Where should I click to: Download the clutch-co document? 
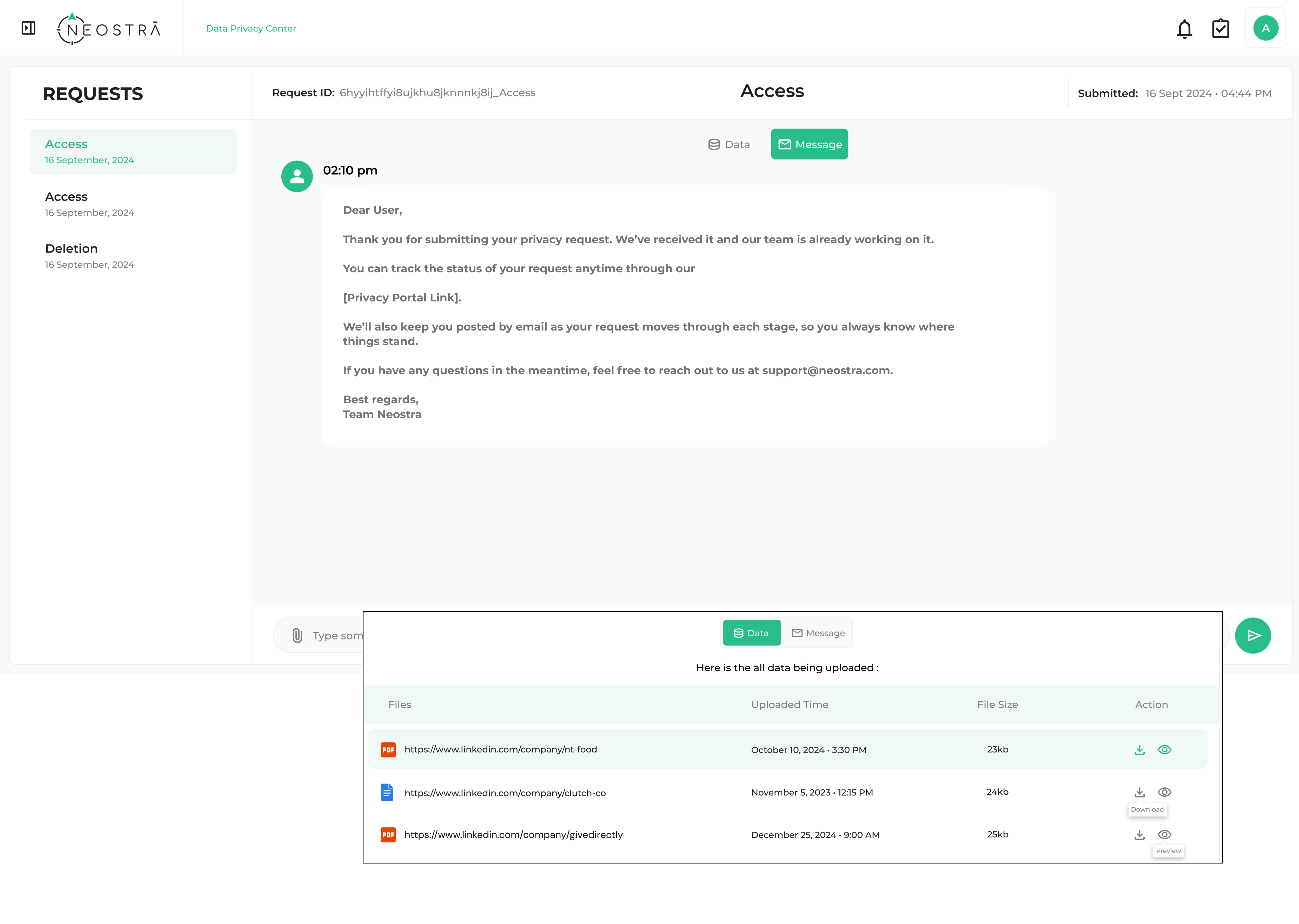click(x=1139, y=792)
